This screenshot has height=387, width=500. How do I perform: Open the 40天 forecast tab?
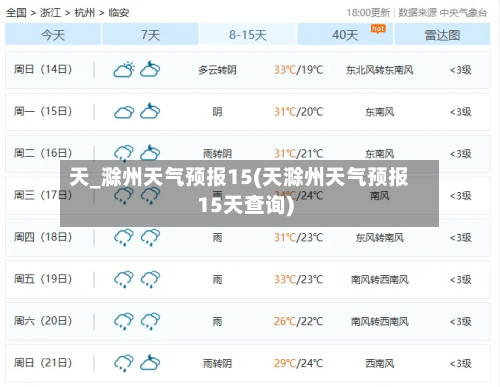[x=345, y=34]
